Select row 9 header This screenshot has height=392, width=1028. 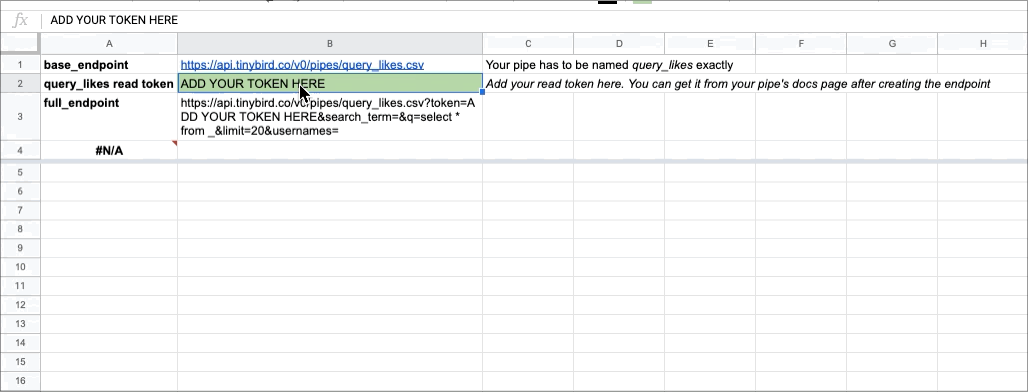(x=20, y=248)
